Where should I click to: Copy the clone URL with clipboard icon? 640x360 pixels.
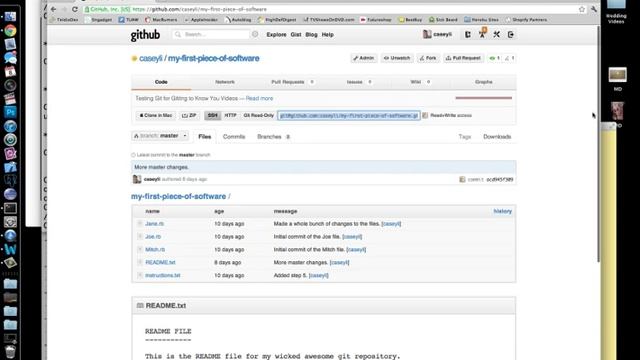425,116
